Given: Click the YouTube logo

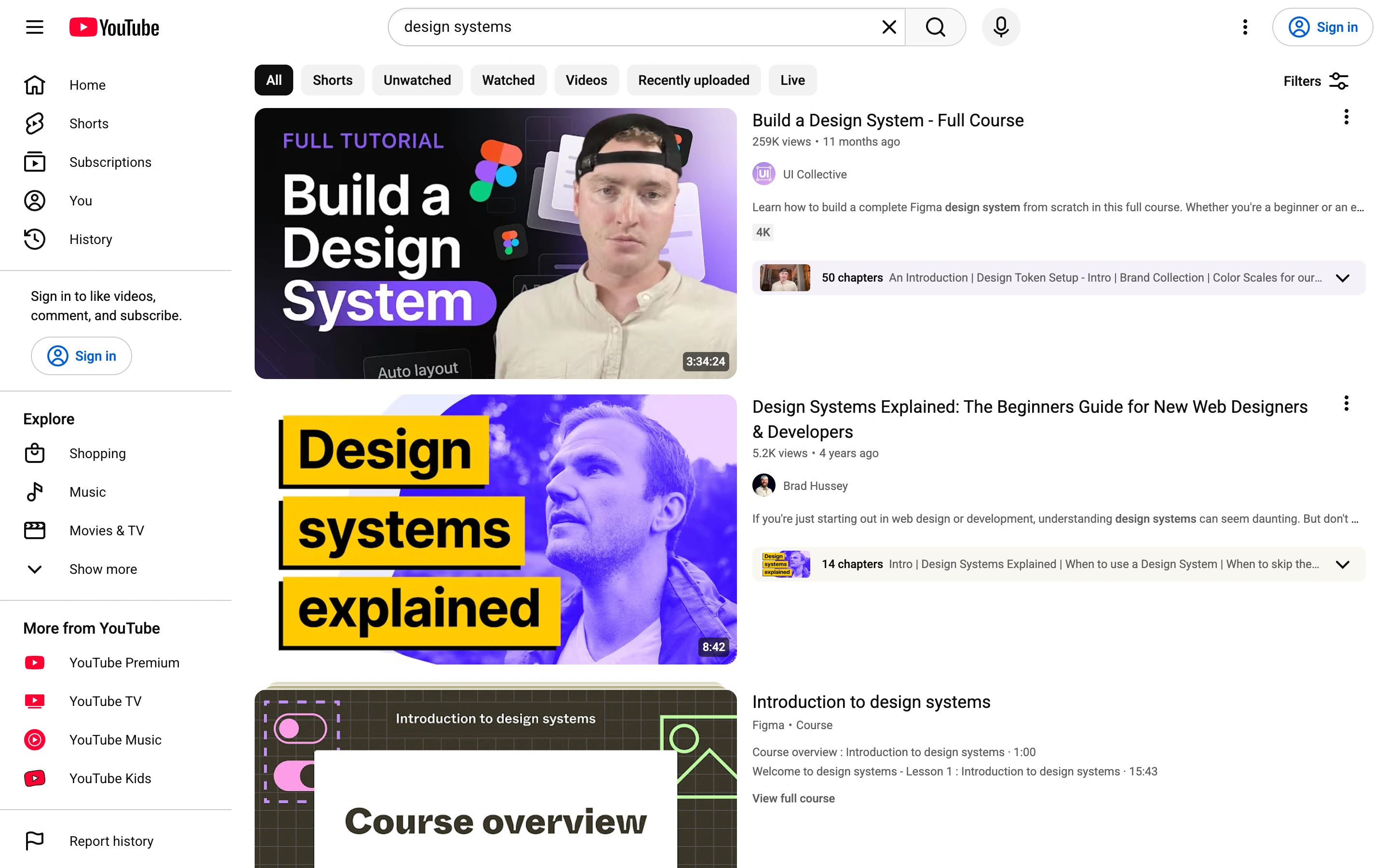Looking at the screenshot, I should 114,27.
